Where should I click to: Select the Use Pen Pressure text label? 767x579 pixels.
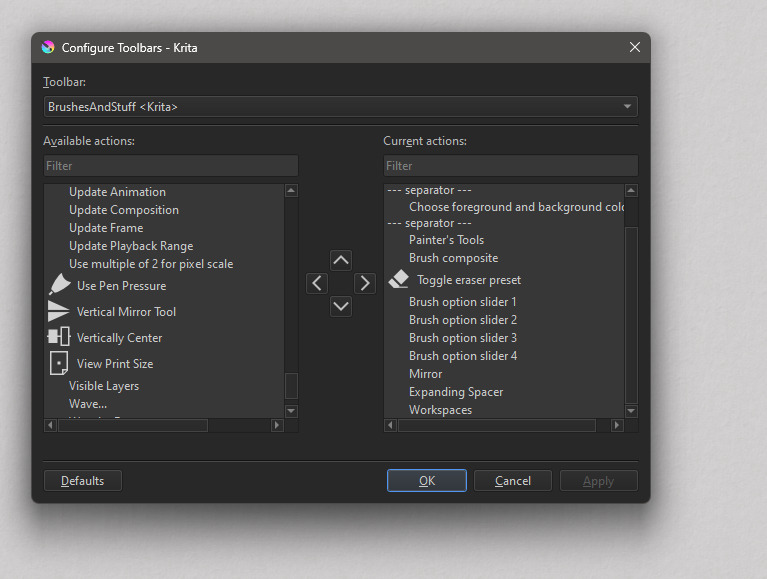point(121,286)
